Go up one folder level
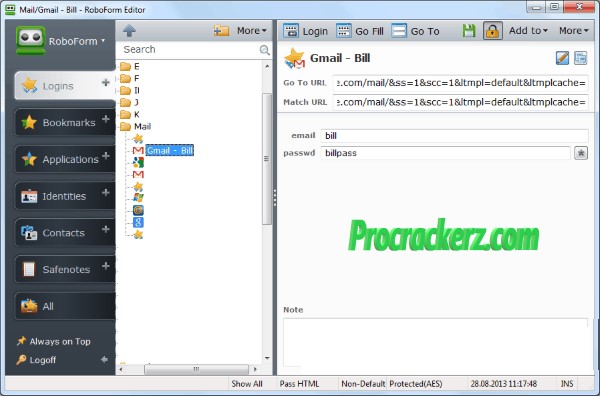Viewport: 600px width, 396px height. coord(129,31)
